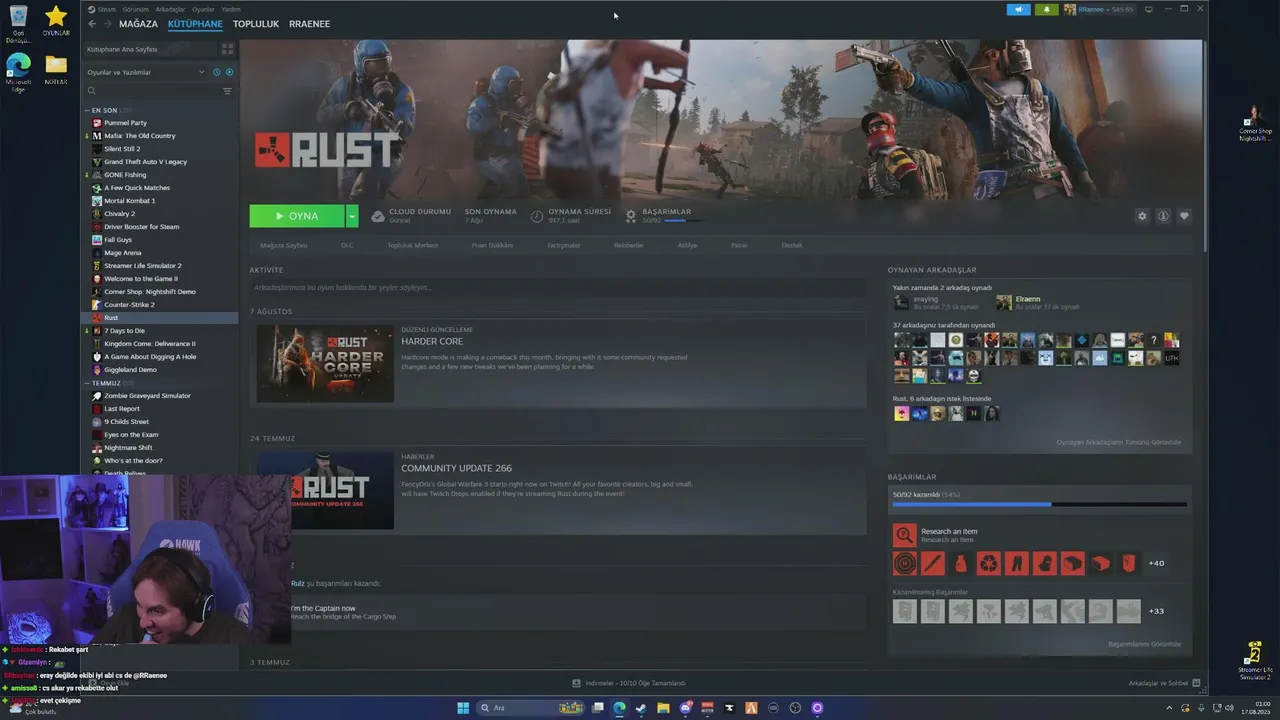Open the HARDER CORE update thumbnail
The height and width of the screenshot is (720, 1280).
pyautogui.click(x=325, y=363)
